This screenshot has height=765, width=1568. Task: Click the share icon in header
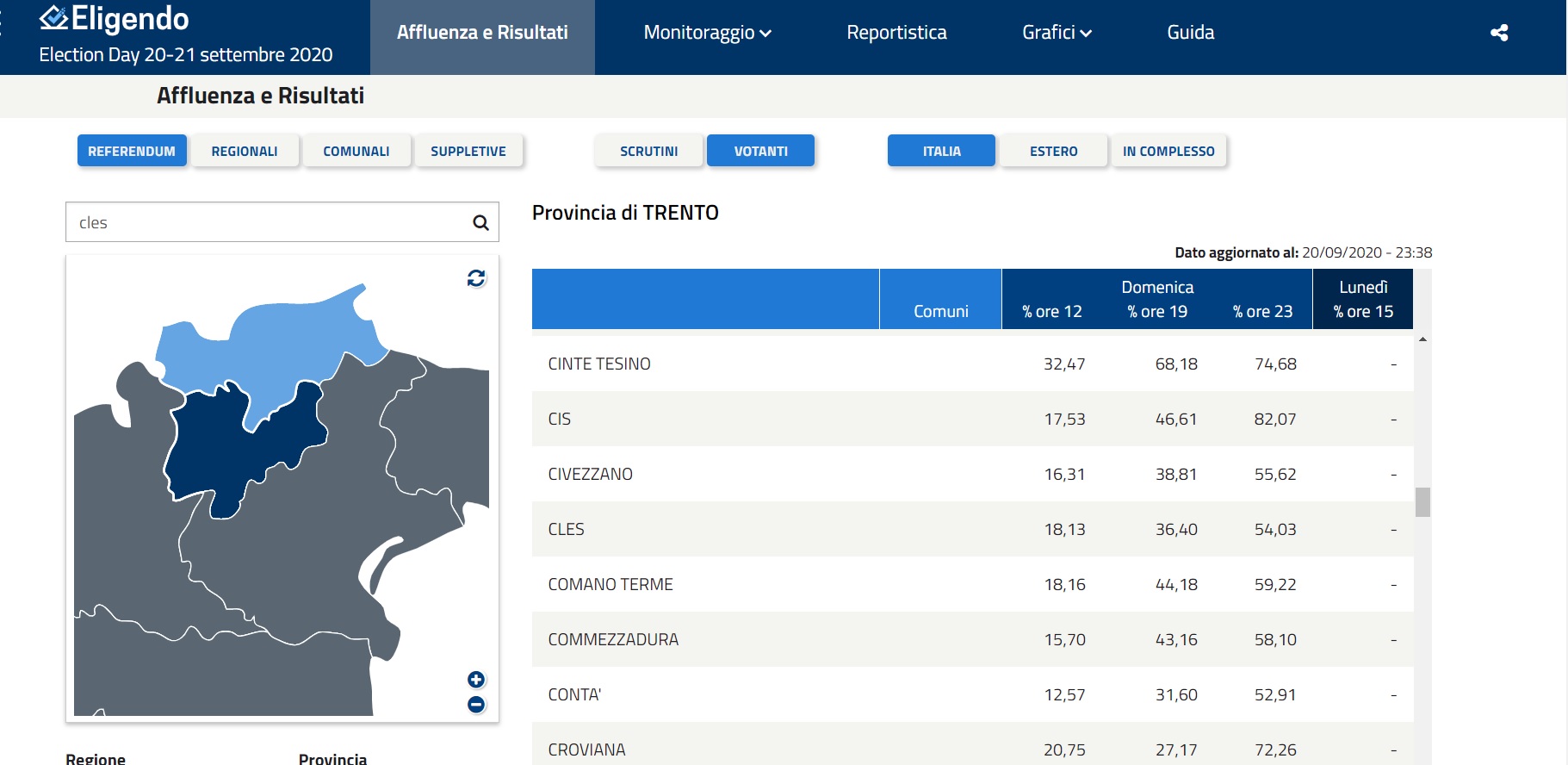pos(1498,33)
